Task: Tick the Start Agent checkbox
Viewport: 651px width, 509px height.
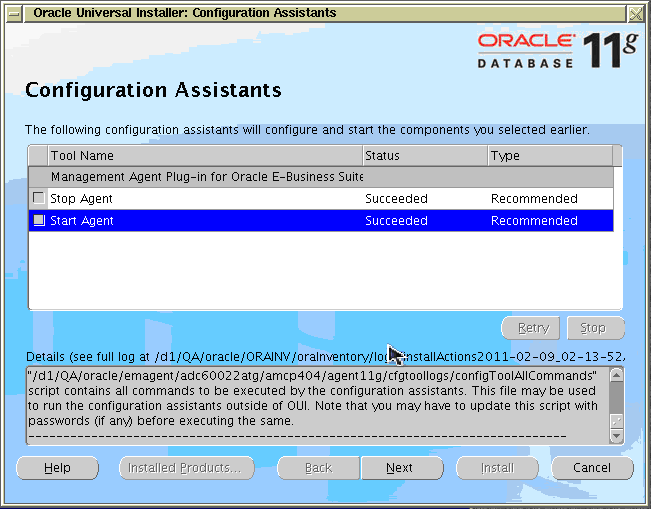Action: click(39, 220)
